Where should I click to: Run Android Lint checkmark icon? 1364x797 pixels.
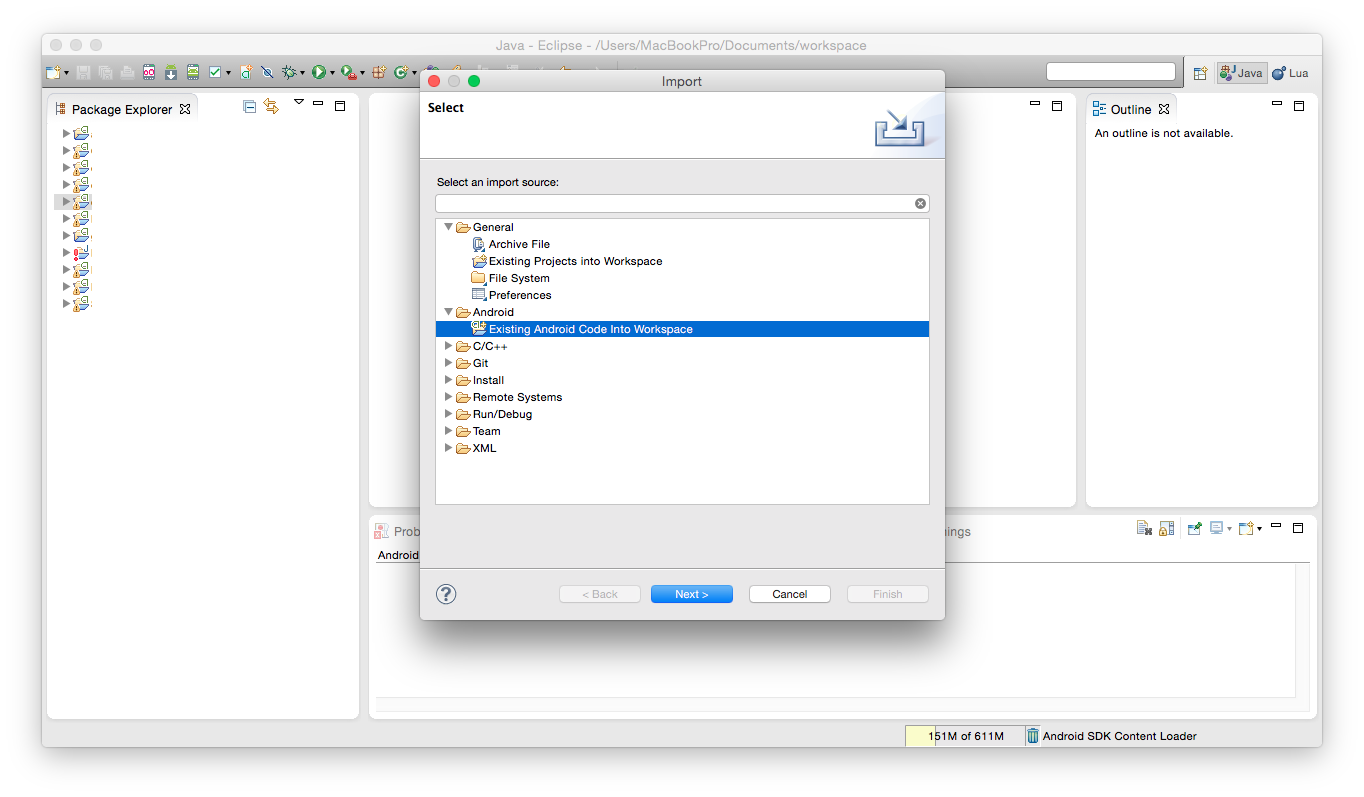(x=215, y=73)
